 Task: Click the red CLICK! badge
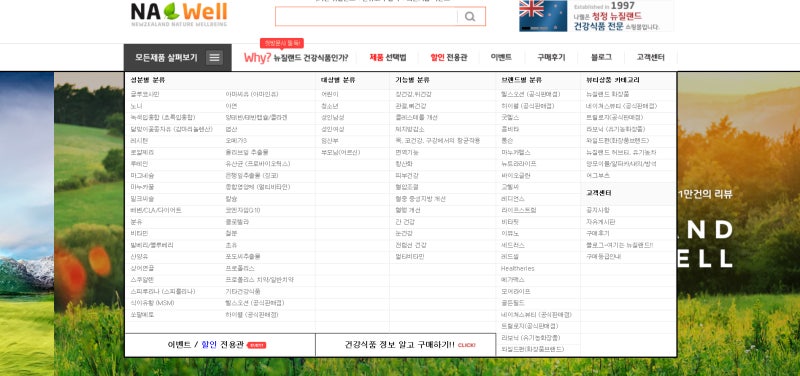(x=466, y=345)
